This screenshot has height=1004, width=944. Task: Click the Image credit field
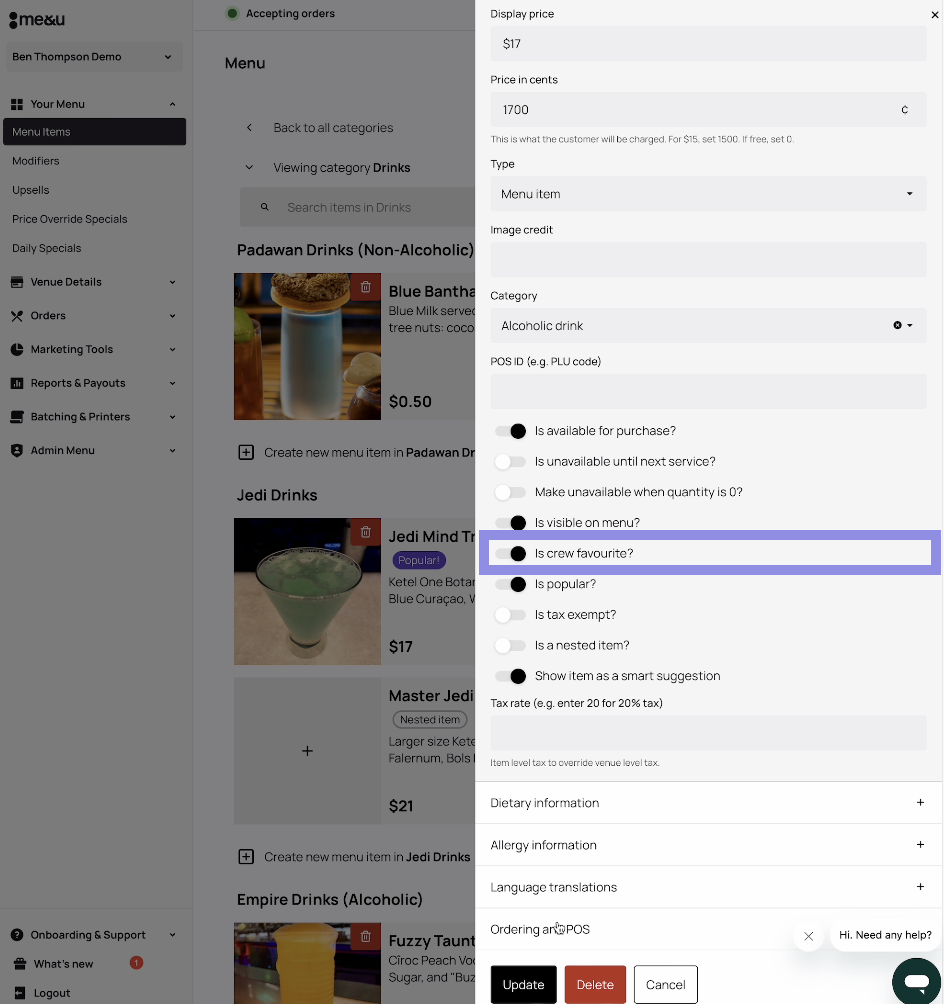pos(708,259)
